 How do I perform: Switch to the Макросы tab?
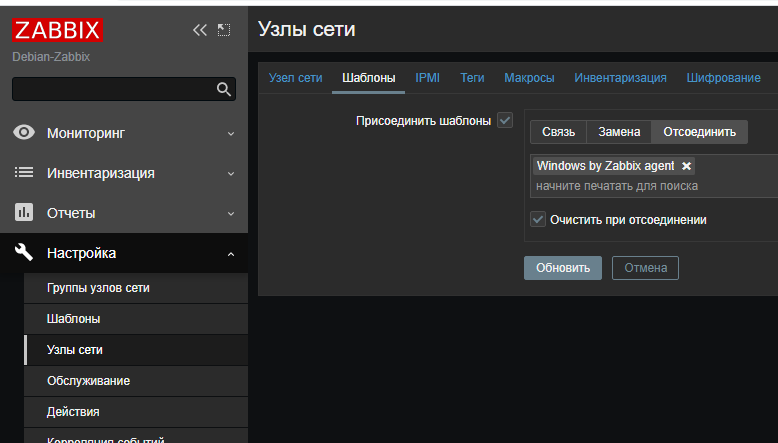(x=529, y=77)
